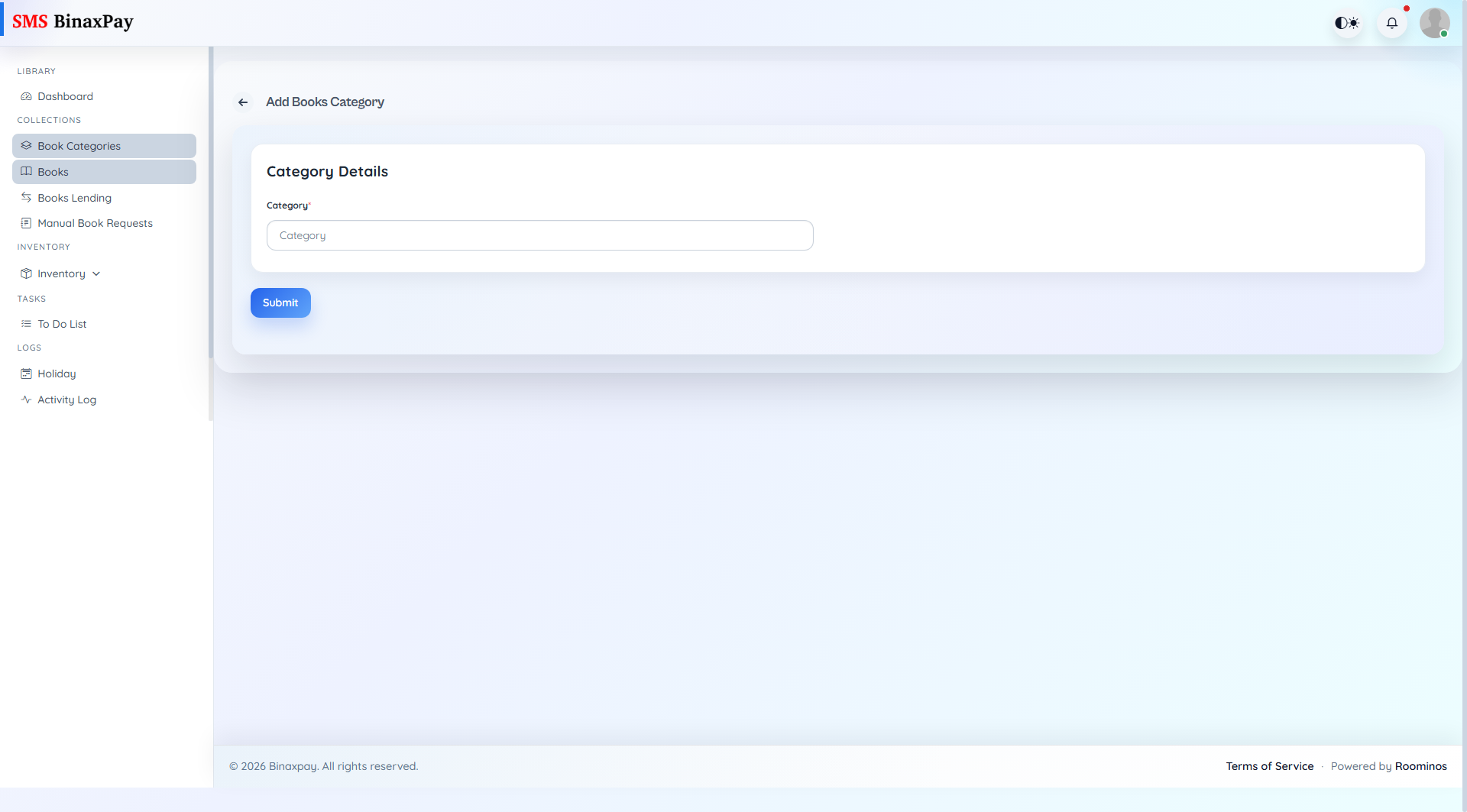Image resolution: width=1467 pixels, height=812 pixels.
Task: Click the Activity Log icon
Action: coord(25,399)
